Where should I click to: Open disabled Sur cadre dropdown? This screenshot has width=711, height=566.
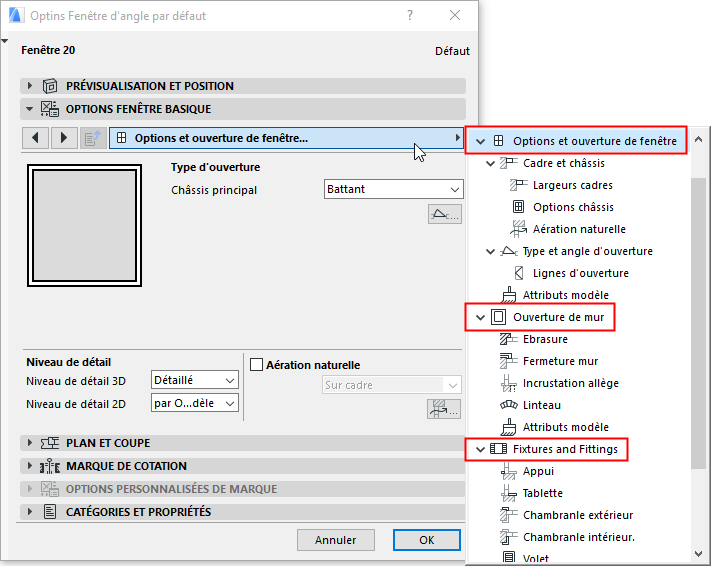pyautogui.click(x=392, y=385)
